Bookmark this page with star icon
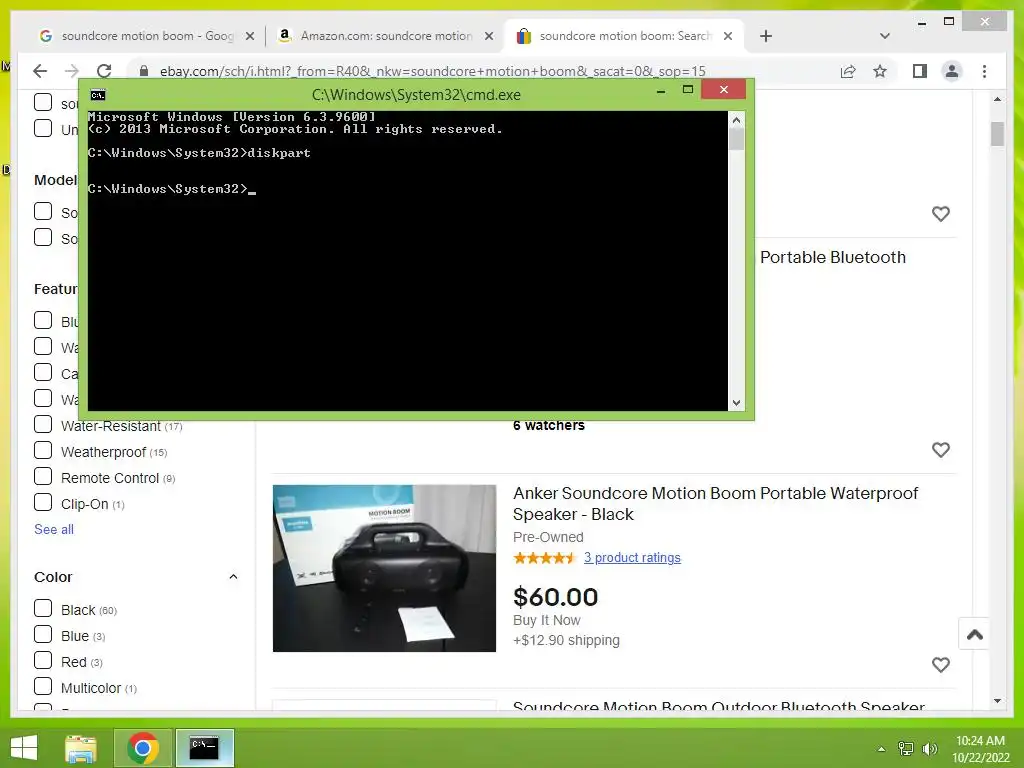The height and width of the screenshot is (768, 1024). (880, 71)
